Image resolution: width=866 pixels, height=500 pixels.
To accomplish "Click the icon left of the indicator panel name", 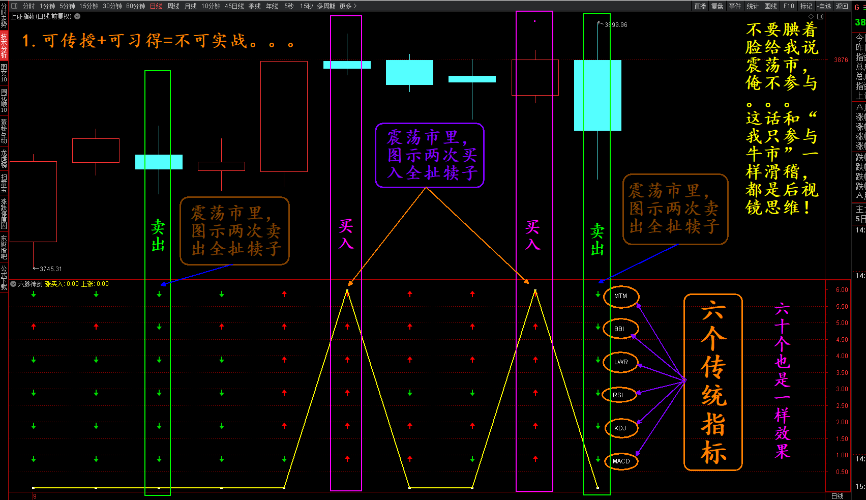I will point(12,284).
